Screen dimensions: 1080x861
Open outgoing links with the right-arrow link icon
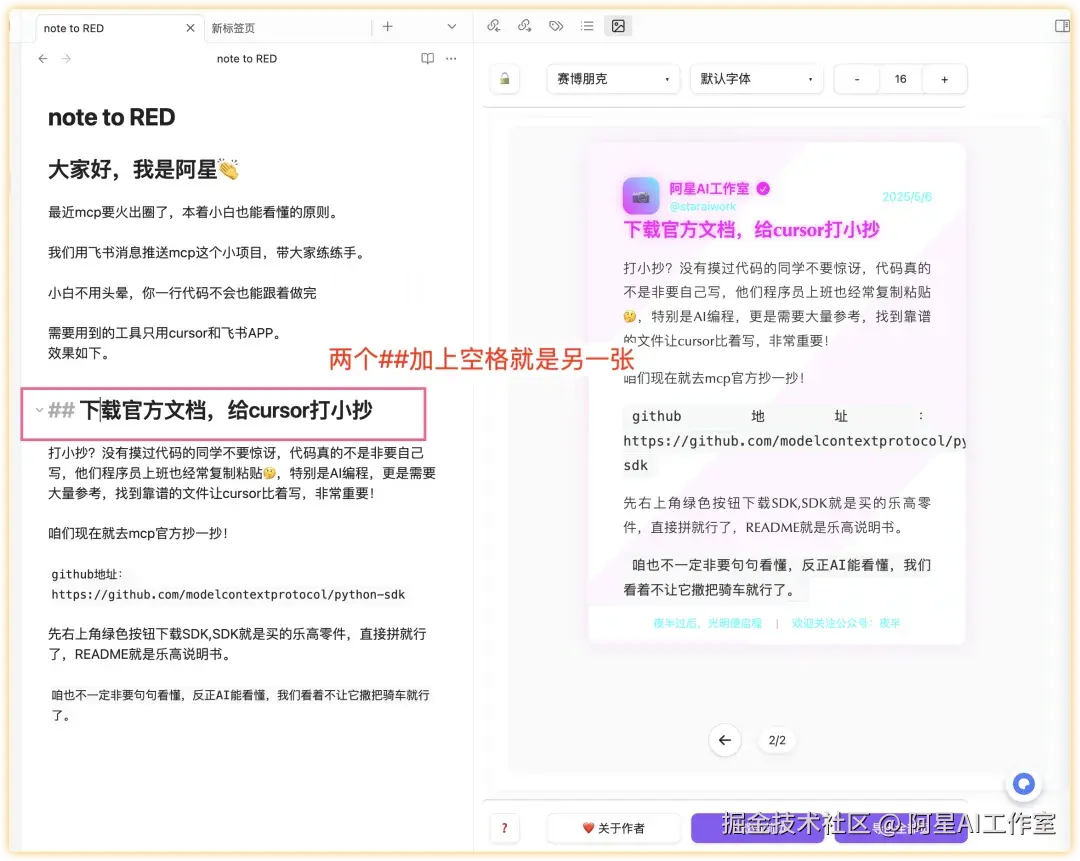click(525, 27)
